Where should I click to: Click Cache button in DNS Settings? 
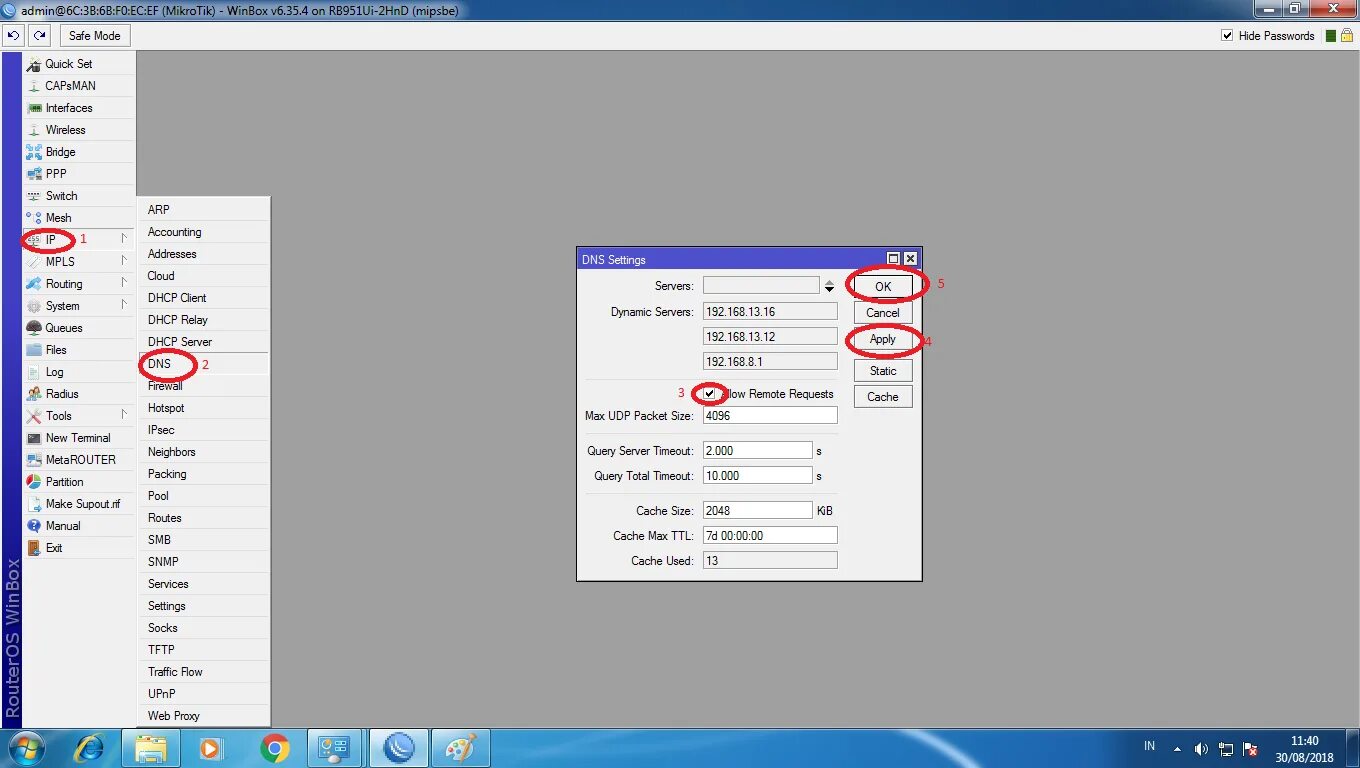(883, 396)
